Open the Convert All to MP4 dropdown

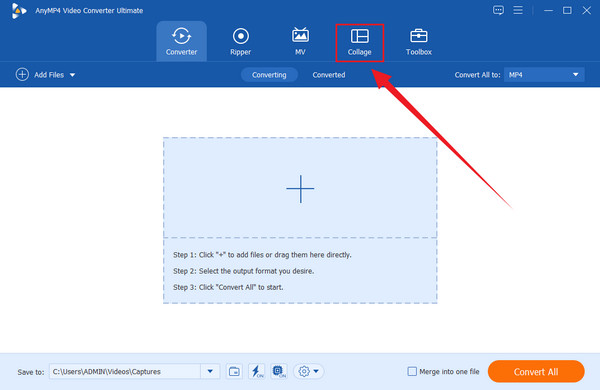pos(544,75)
